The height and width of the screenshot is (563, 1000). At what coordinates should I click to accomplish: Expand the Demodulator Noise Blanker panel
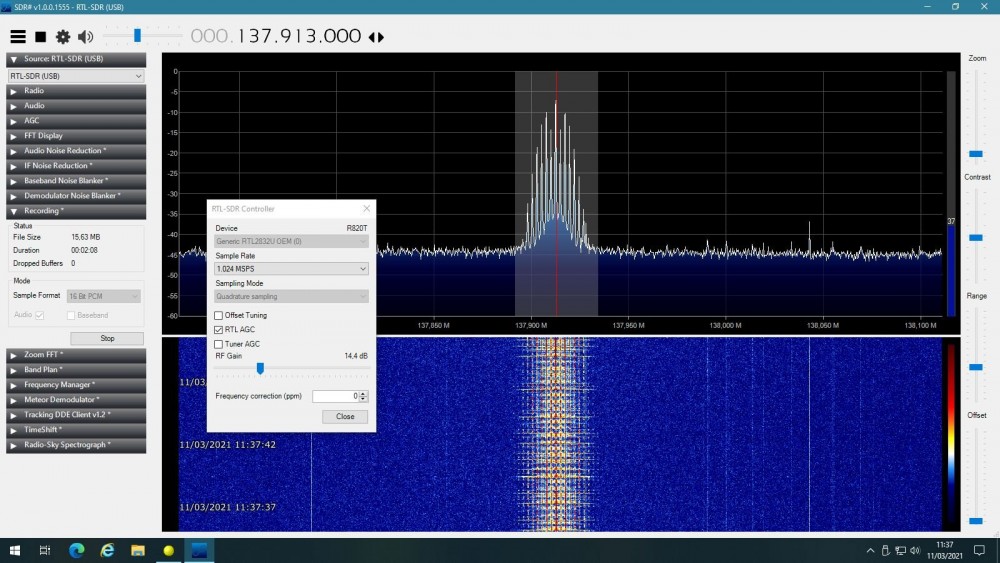pyautogui.click(x=76, y=196)
